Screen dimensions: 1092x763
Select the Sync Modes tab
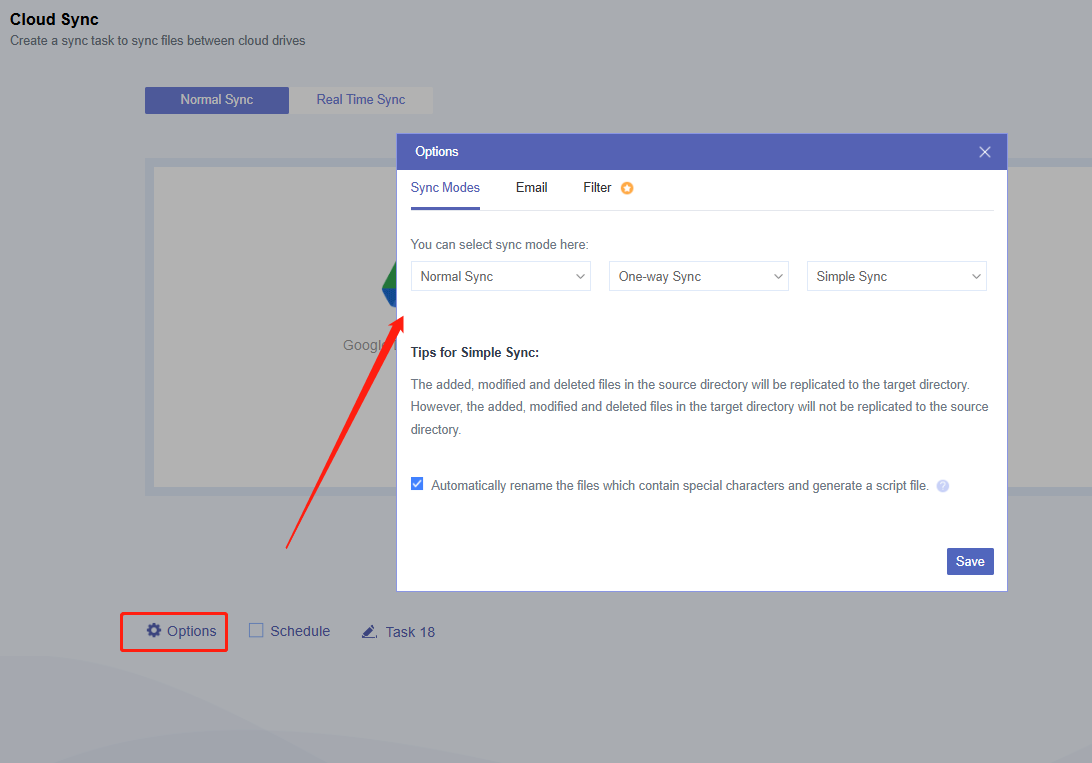[445, 188]
